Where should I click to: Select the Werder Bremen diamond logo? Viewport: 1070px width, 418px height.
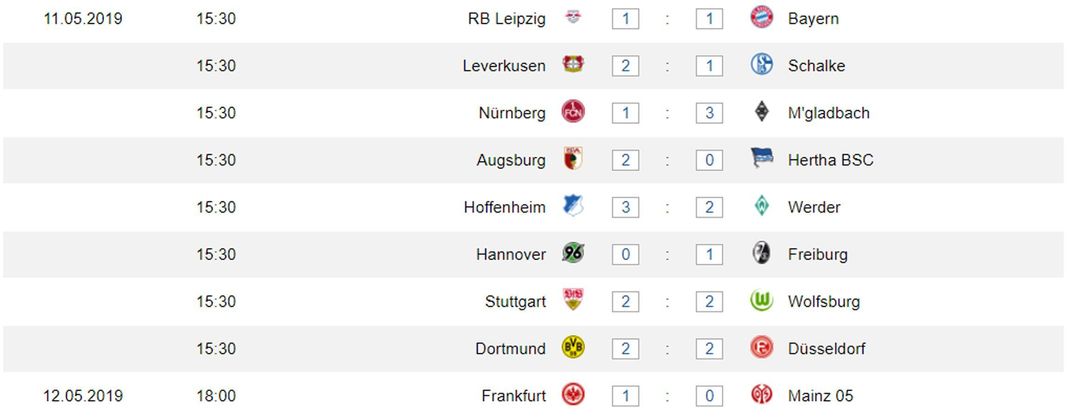coord(762,206)
